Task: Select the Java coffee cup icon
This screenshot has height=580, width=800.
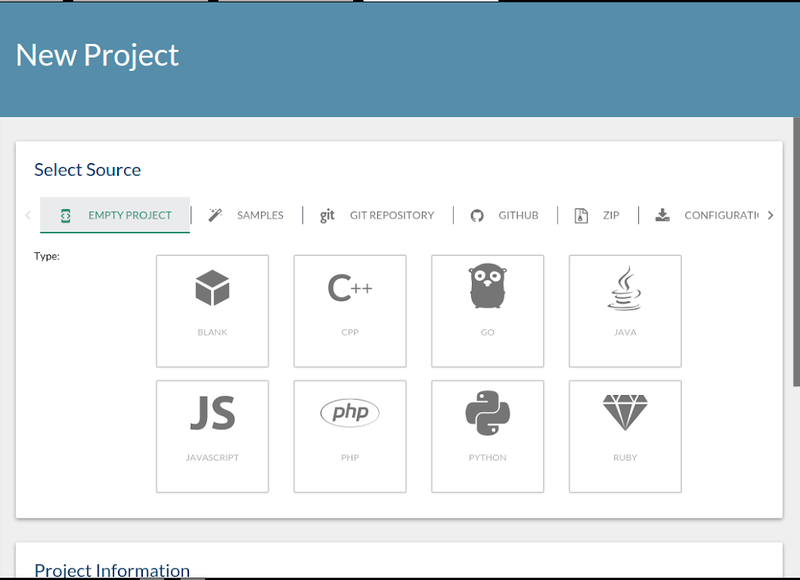Action: (x=625, y=288)
